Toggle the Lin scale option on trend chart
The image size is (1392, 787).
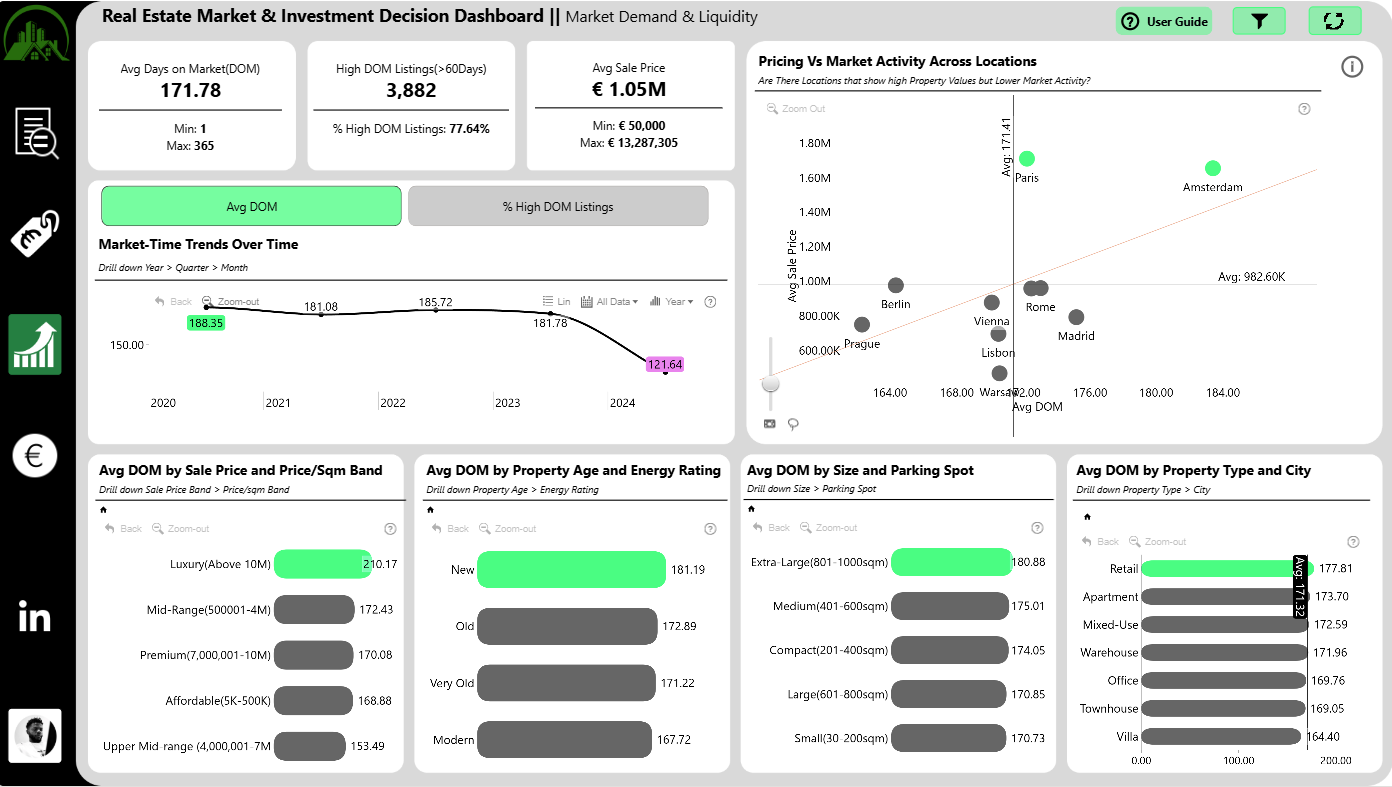click(556, 301)
